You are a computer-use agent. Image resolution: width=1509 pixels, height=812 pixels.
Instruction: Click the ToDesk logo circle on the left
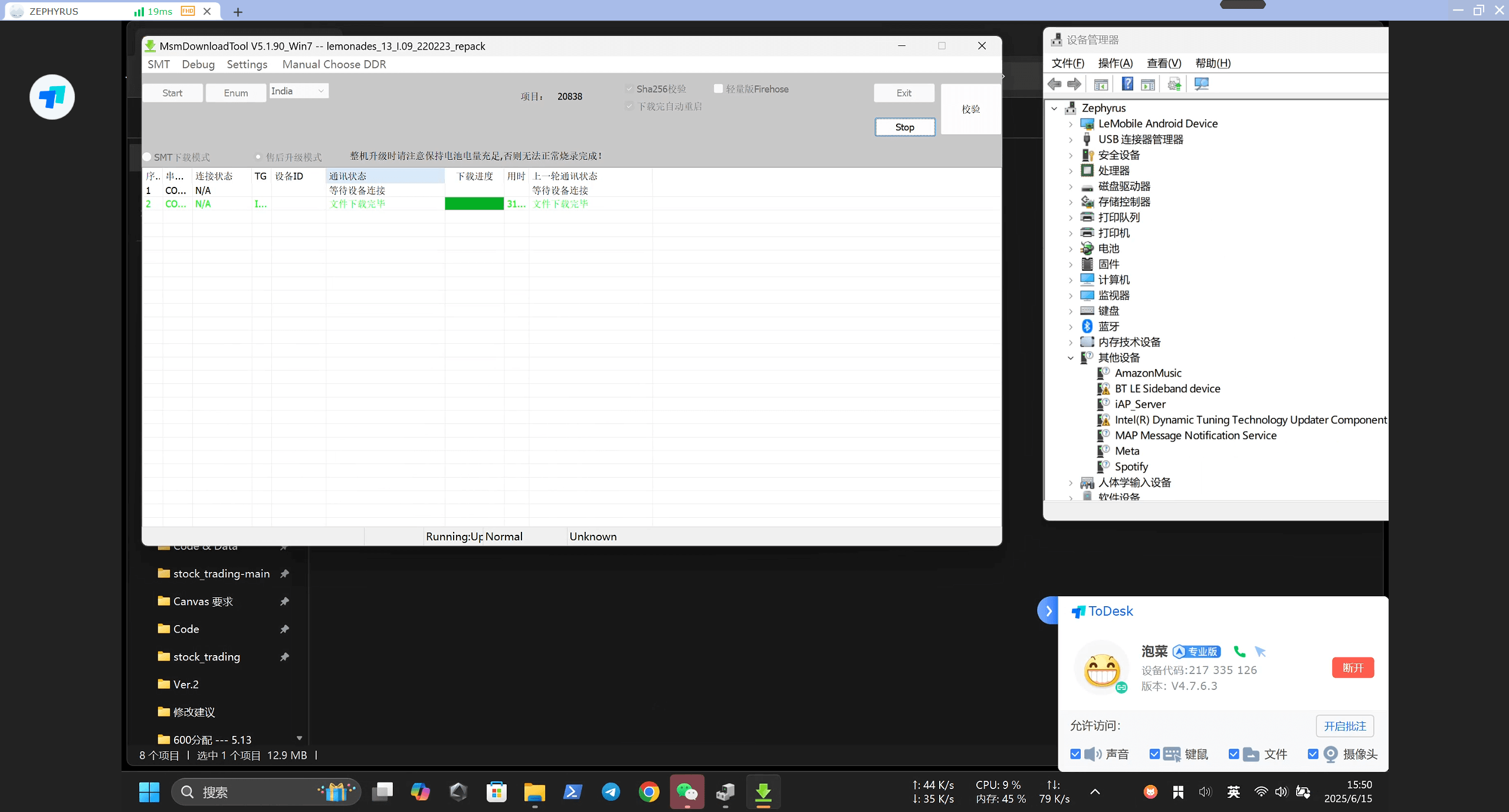52,97
